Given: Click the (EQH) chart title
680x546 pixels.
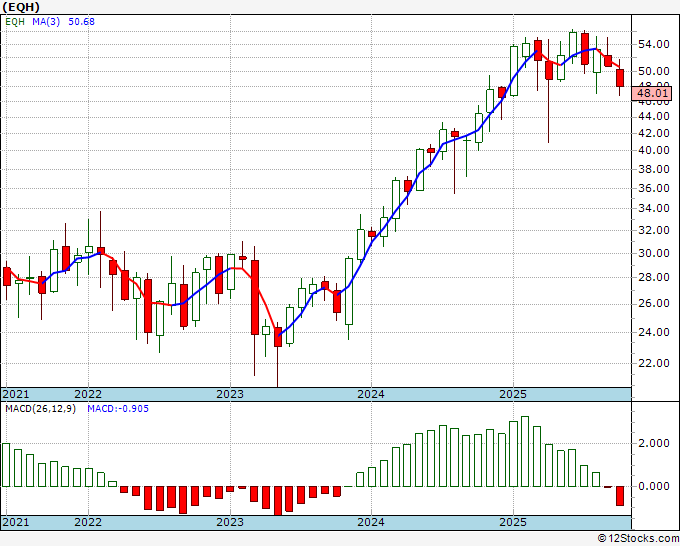Looking at the screenshot, I should coord(20,7).
